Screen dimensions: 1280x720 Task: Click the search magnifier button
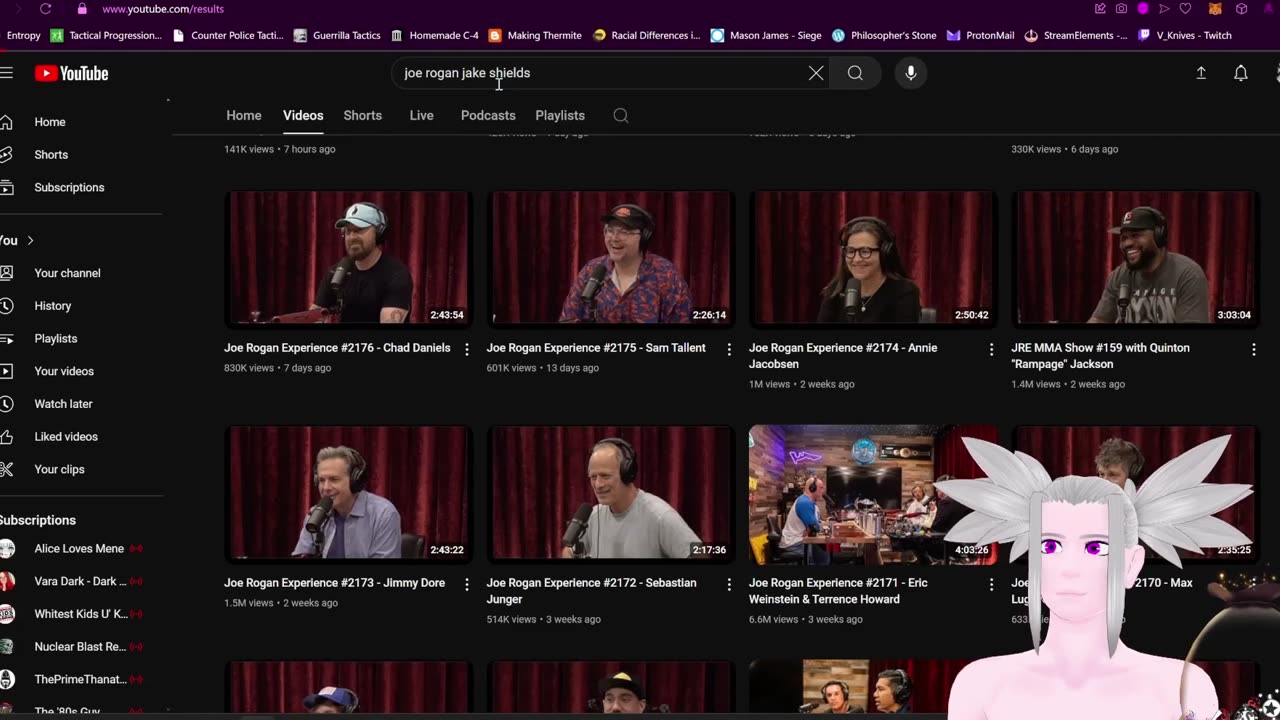pyautogui.click(x=855, y=73)
